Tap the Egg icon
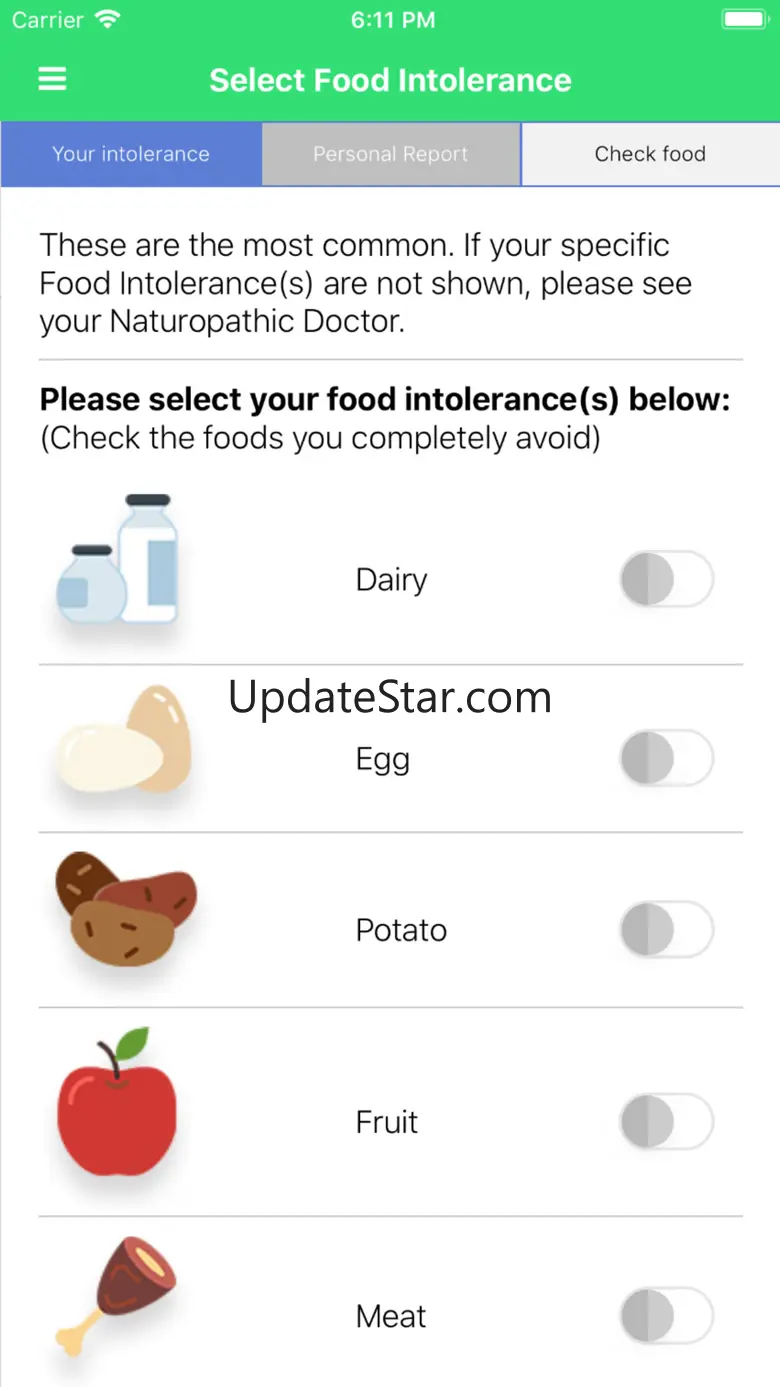 [122, 742]
